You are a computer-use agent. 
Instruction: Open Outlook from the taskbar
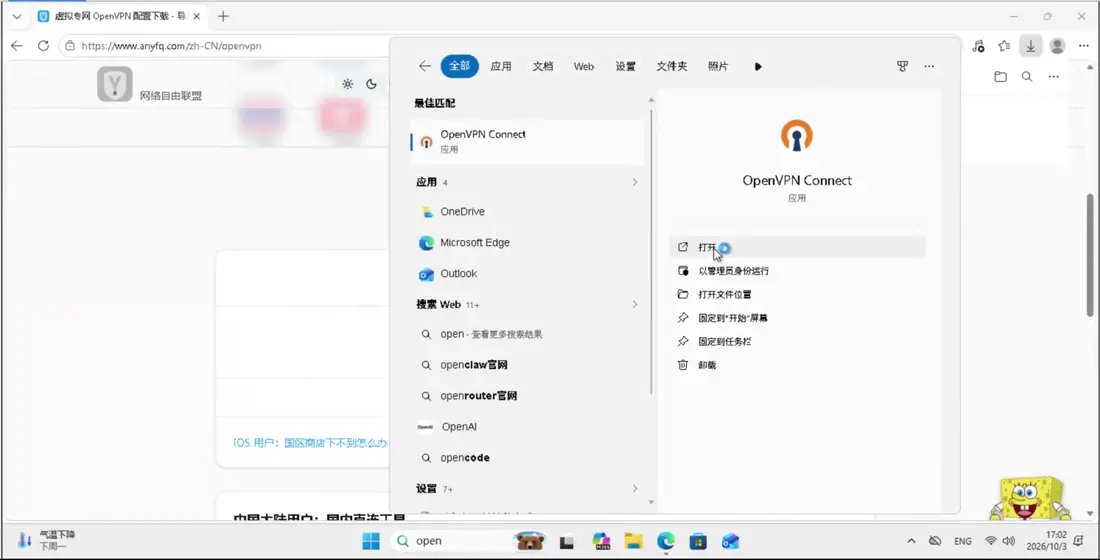pos(730,541)
